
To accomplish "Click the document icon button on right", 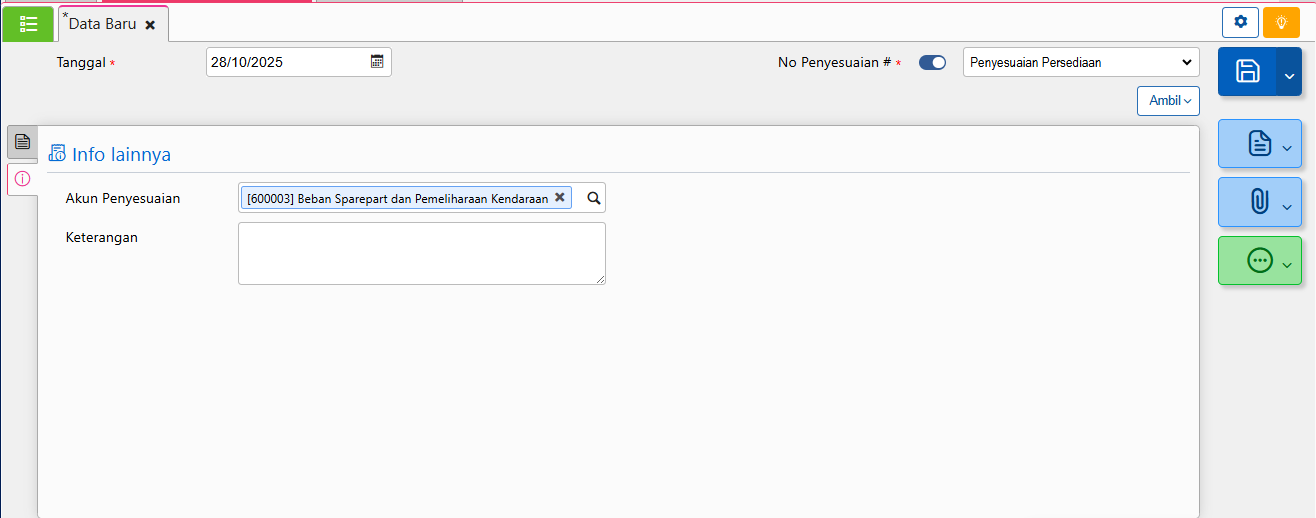I will [x=1259, y=143].
